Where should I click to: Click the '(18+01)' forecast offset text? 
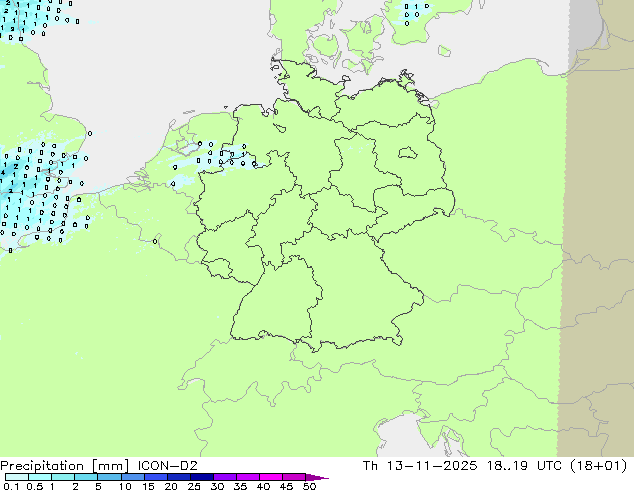[598, 466]
